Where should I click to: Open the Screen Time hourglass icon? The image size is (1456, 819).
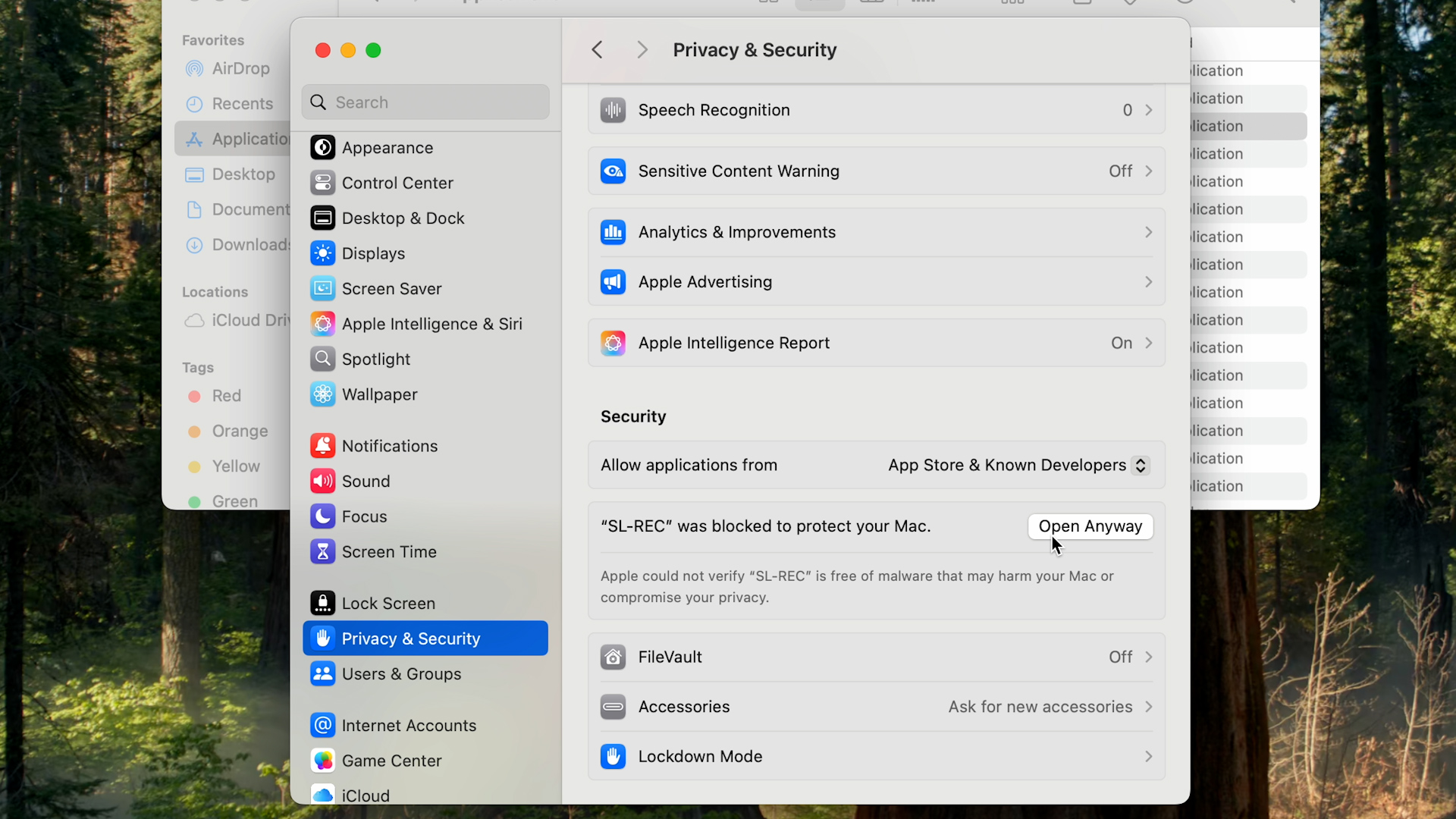point(322,551)
